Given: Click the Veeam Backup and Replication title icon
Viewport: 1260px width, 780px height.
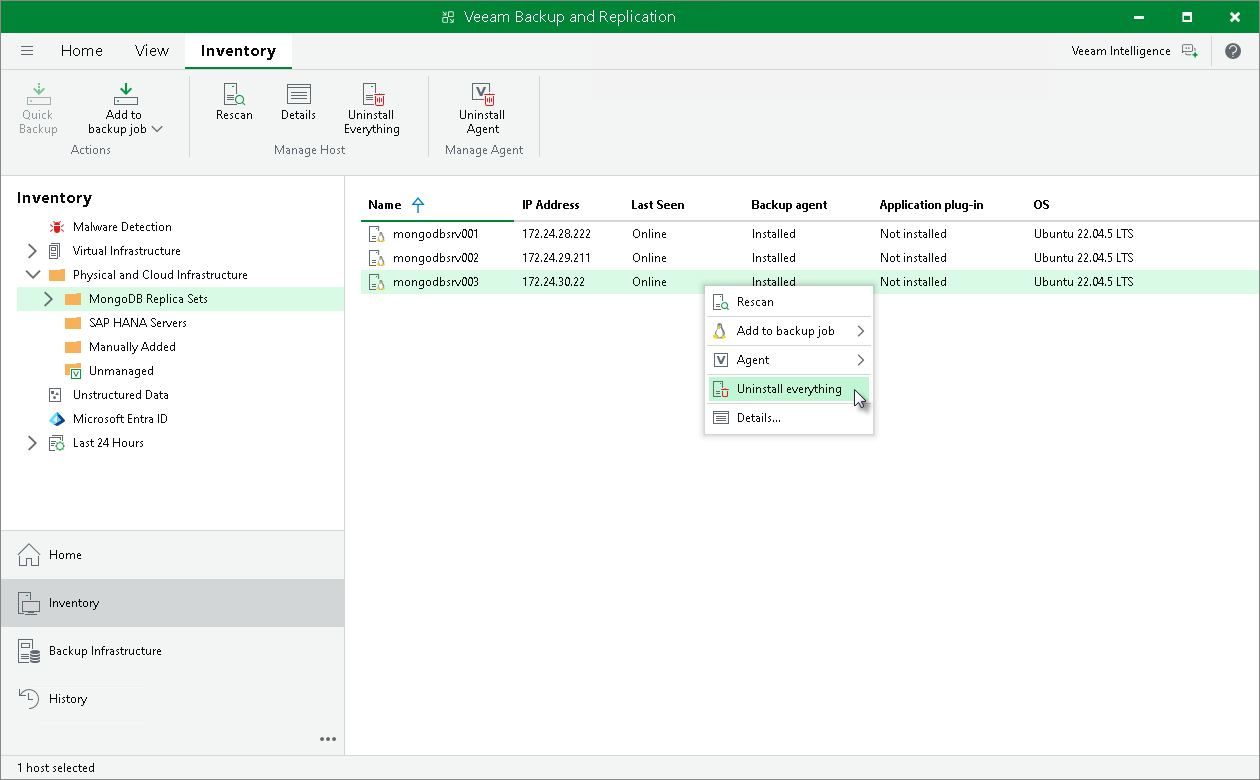Looking at the screenshot, I should [446, 17].
